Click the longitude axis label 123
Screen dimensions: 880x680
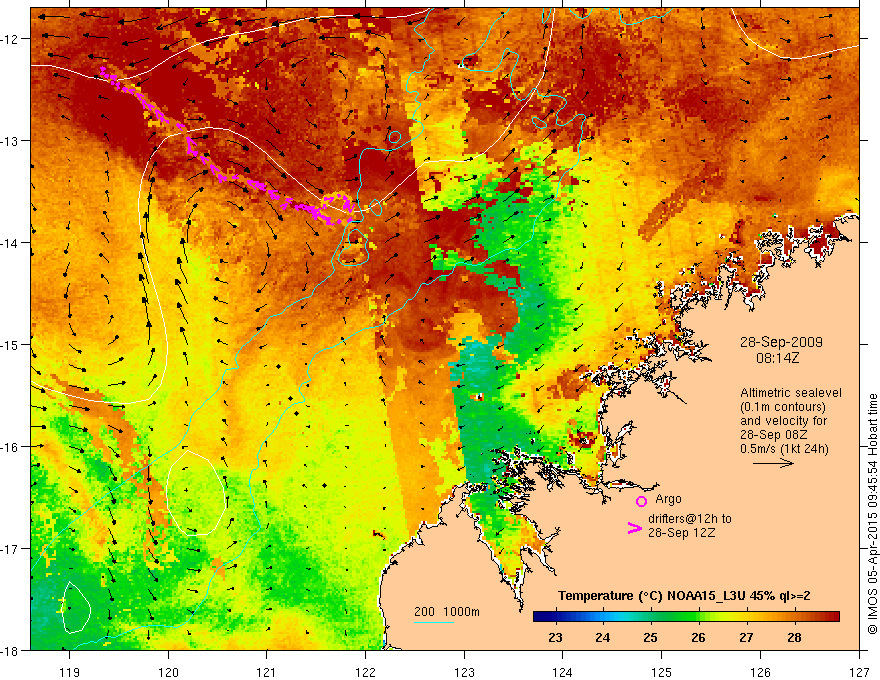click(464, 672)
